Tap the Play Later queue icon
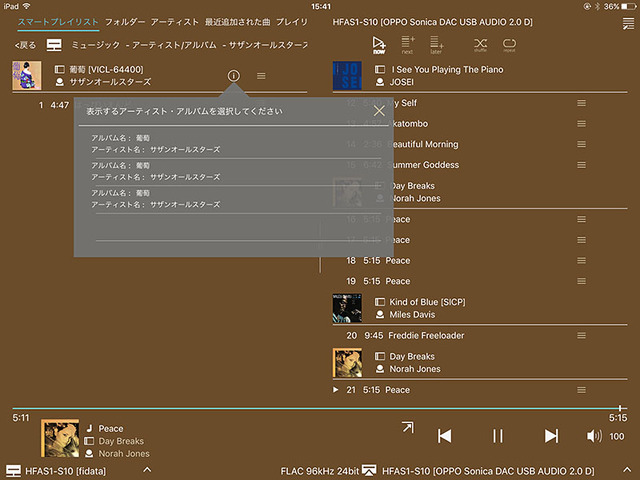 (437, 44)
